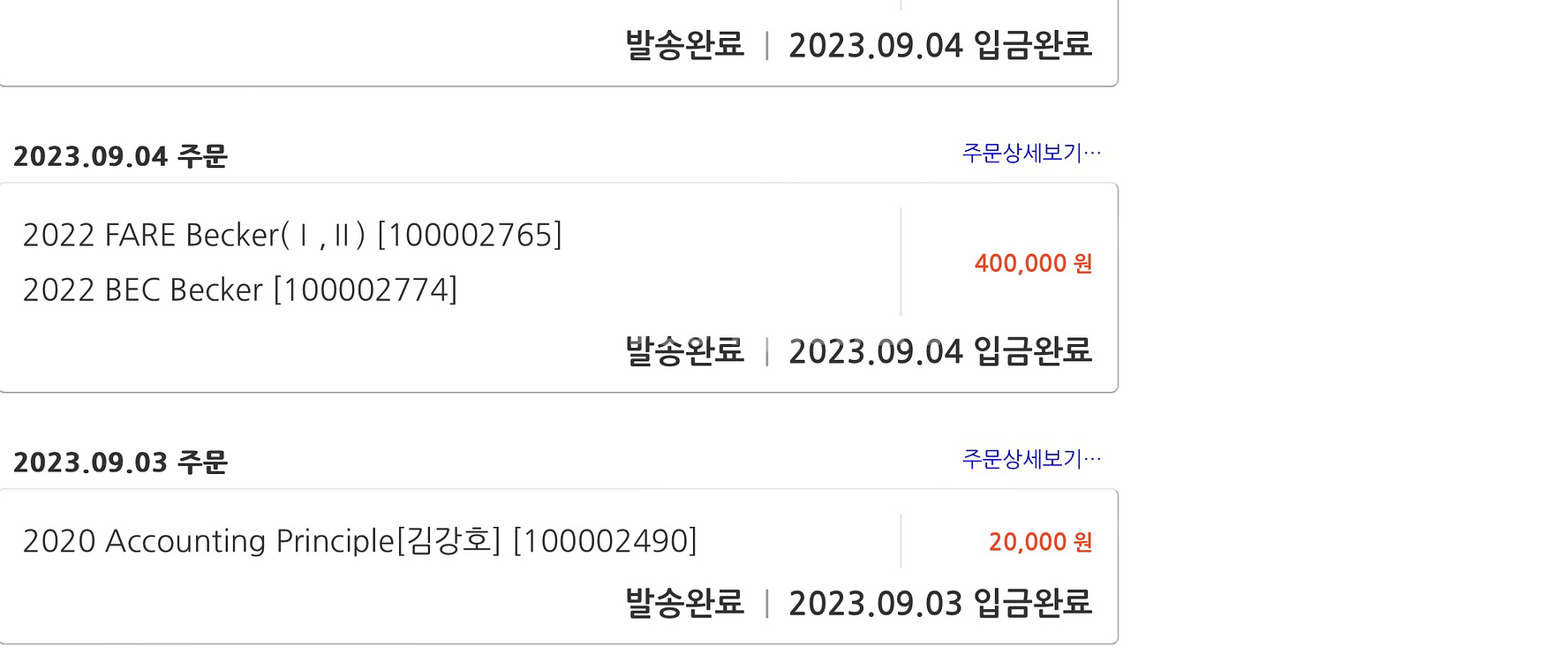Select 2022 FARE Becker item [100002765]
1568x662 pixels.
pyautogui.click(x=292, y=236)
